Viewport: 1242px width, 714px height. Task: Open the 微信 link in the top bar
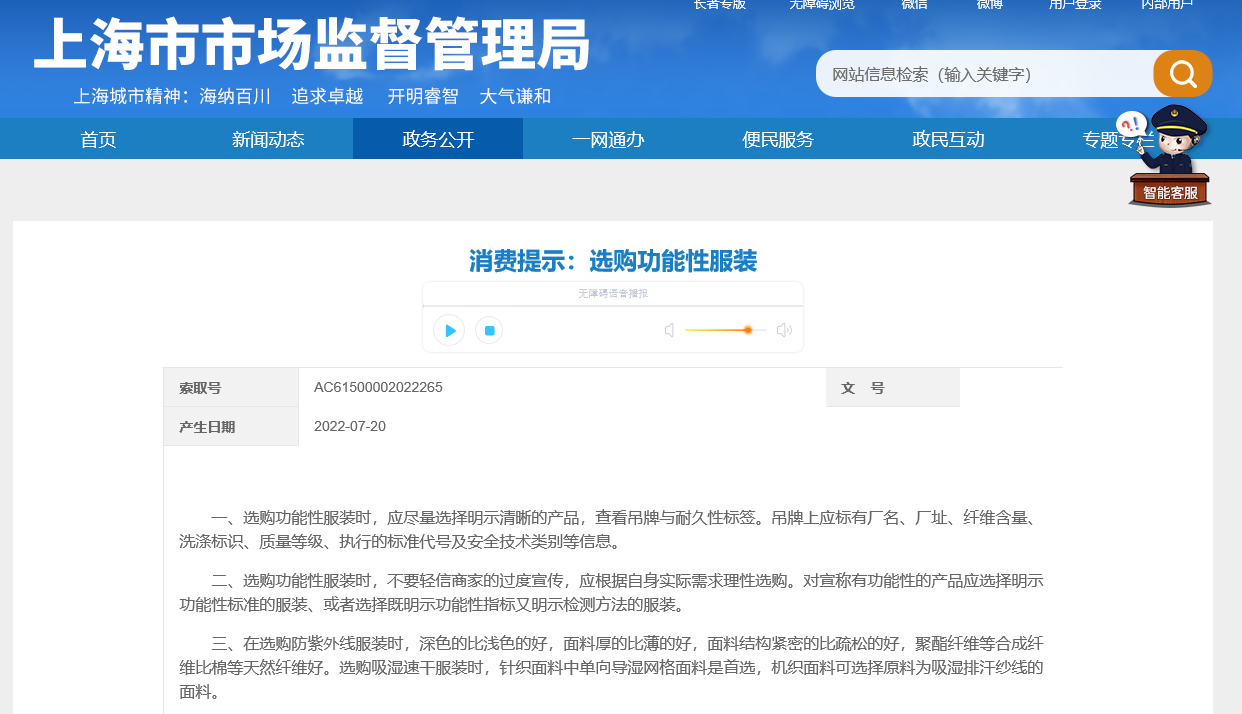pyautogui.click(x=914, y=5)
